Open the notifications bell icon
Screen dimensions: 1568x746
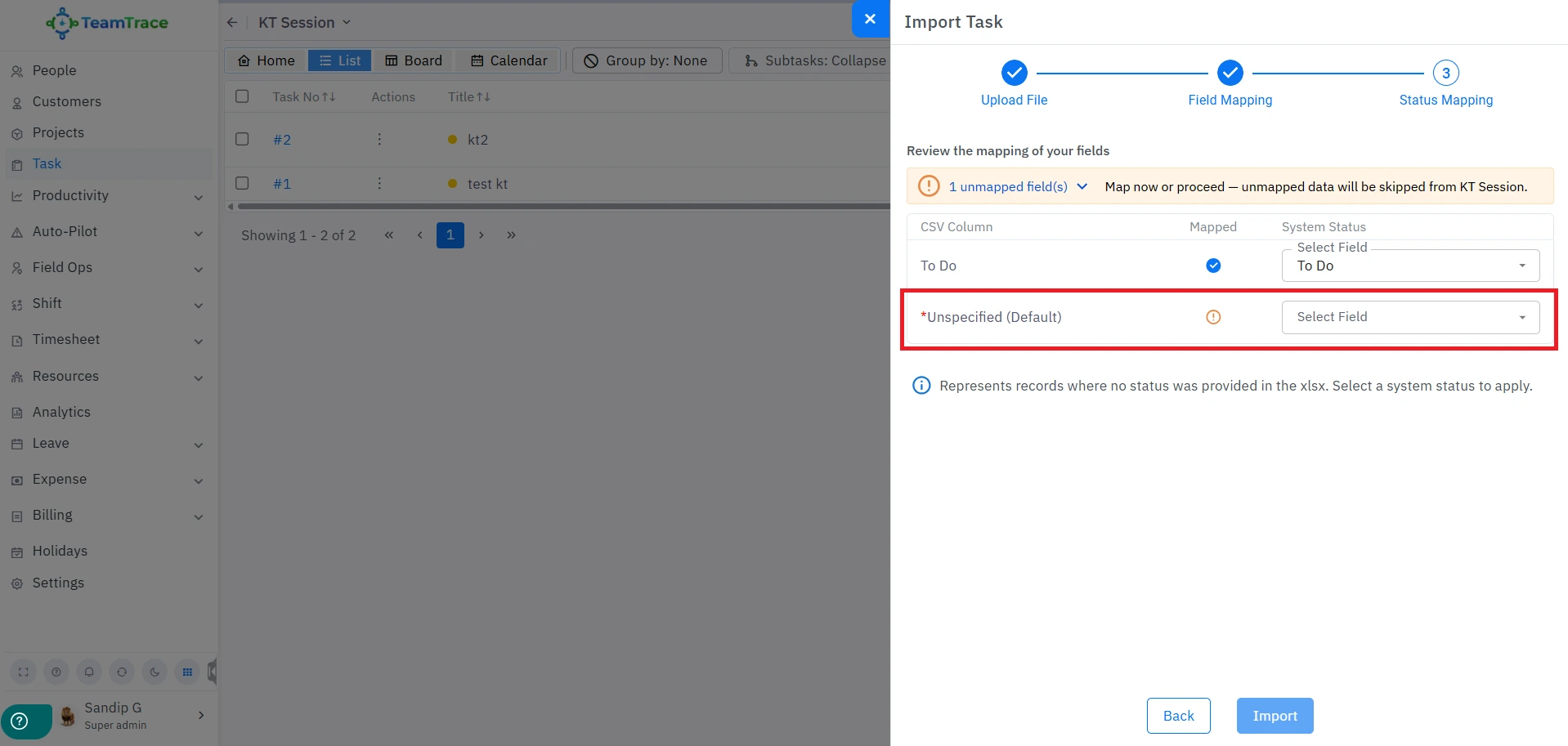tap(89, 672)
